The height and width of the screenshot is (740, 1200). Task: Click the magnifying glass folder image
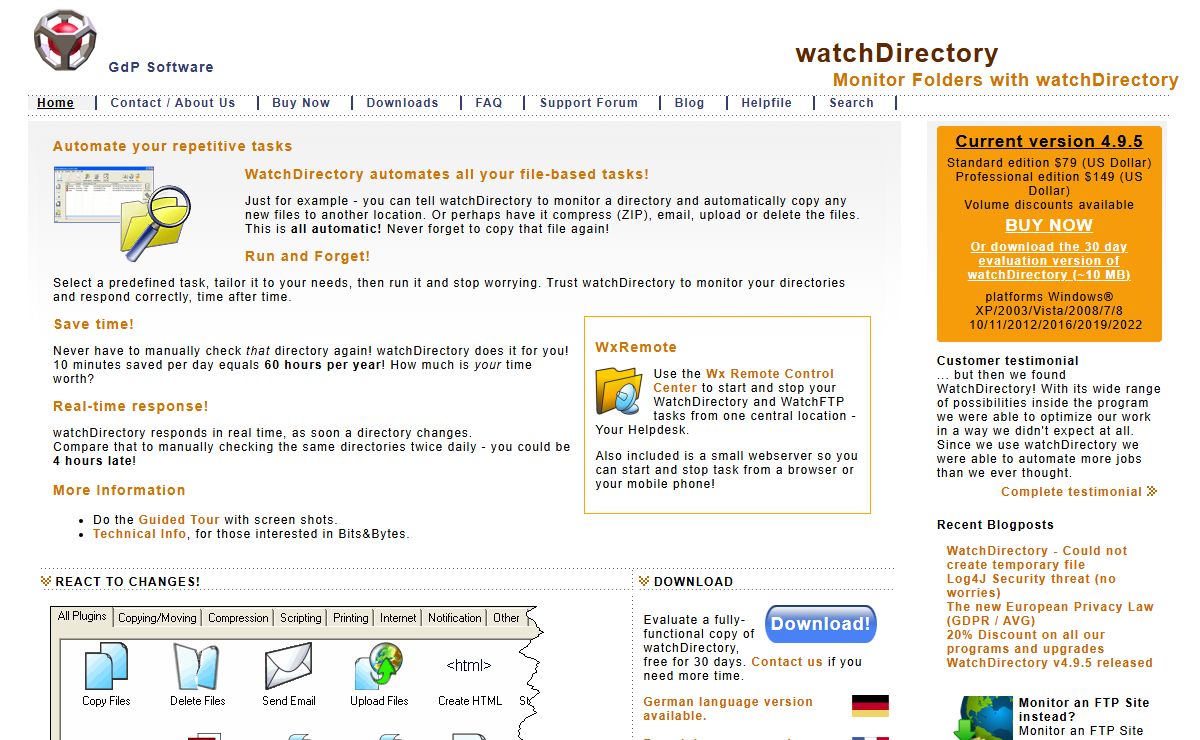pyautogui.click(x=123, y=215)
